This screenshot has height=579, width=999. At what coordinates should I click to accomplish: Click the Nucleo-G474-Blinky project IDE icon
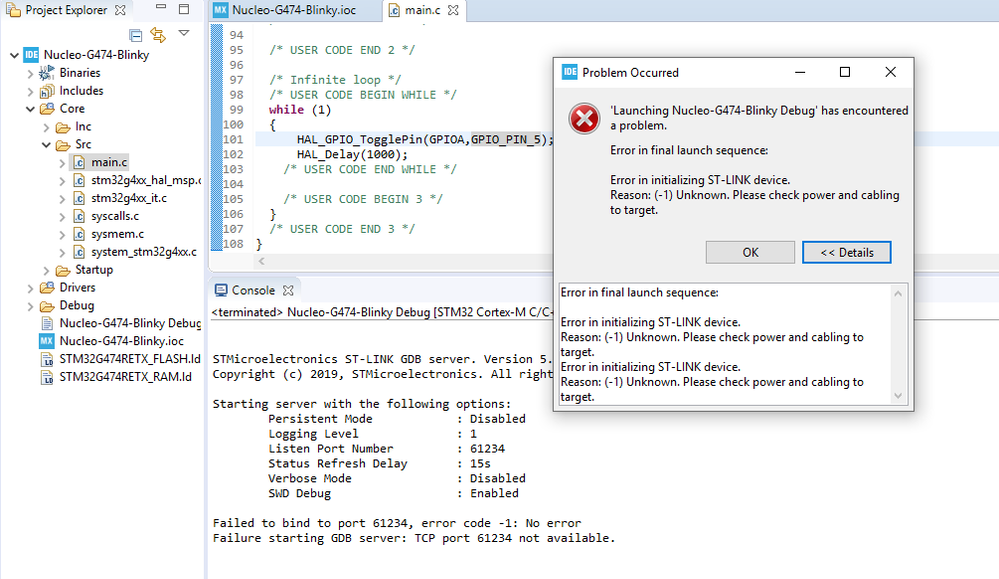click(31, 55)
